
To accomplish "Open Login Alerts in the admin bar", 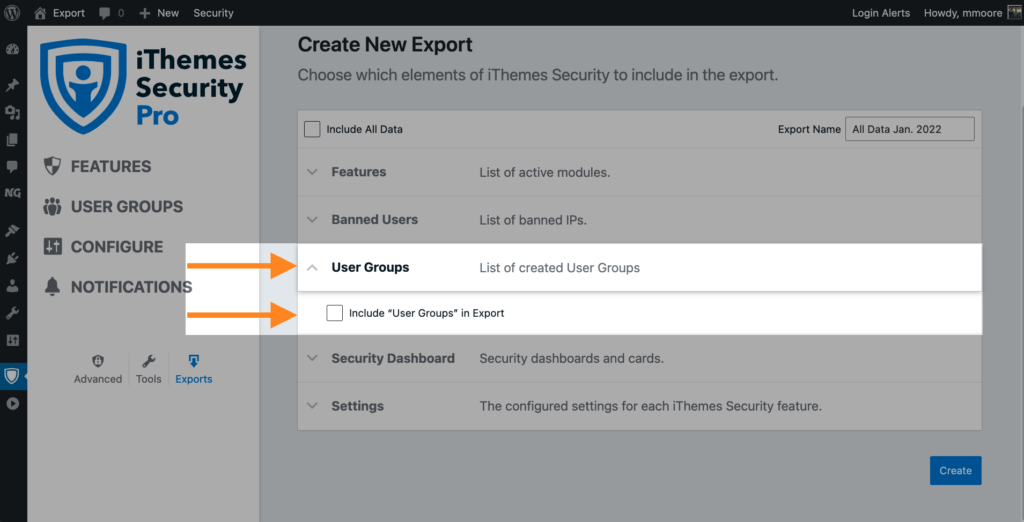I will (880, 13).
